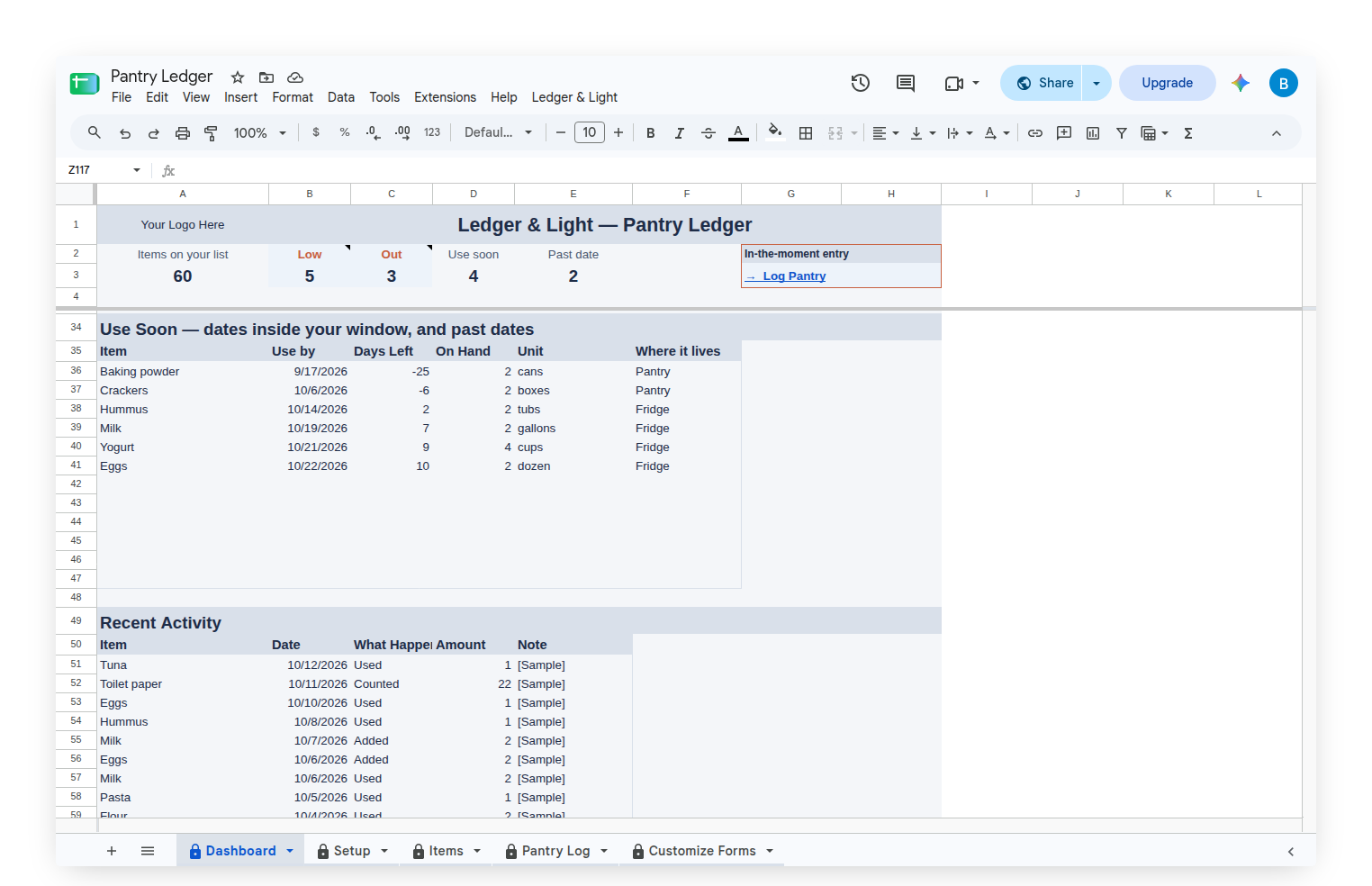Star the Pantry Ledger document
1372x886 pixels.
pos(238,77)
